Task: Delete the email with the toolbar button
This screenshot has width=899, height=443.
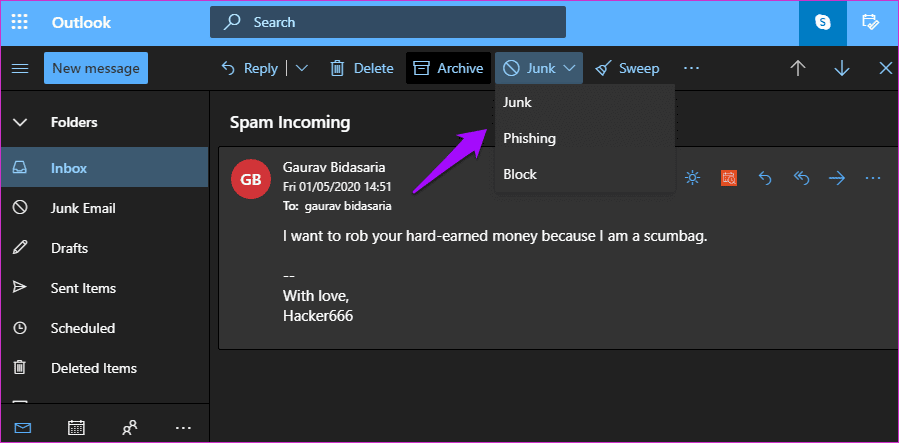Action: [362, 68]
